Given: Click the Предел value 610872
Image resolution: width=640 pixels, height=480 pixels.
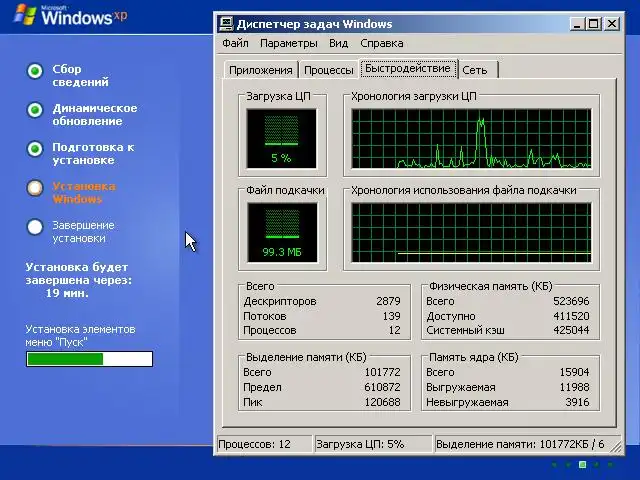Looking at the screenshot, I should point(382,387).
